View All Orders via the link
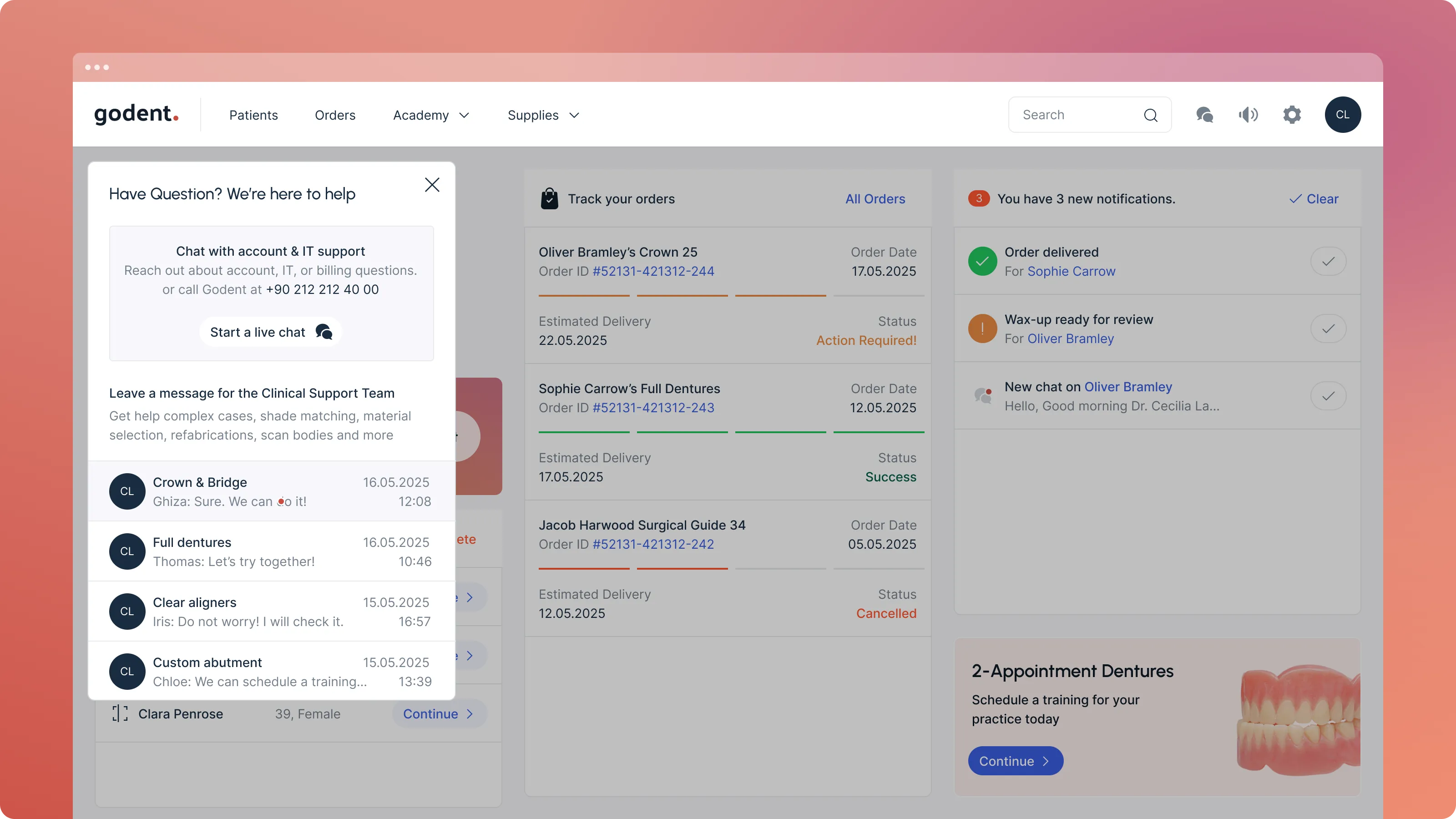This screenshot has width=1456, height=819. [875, 198]
